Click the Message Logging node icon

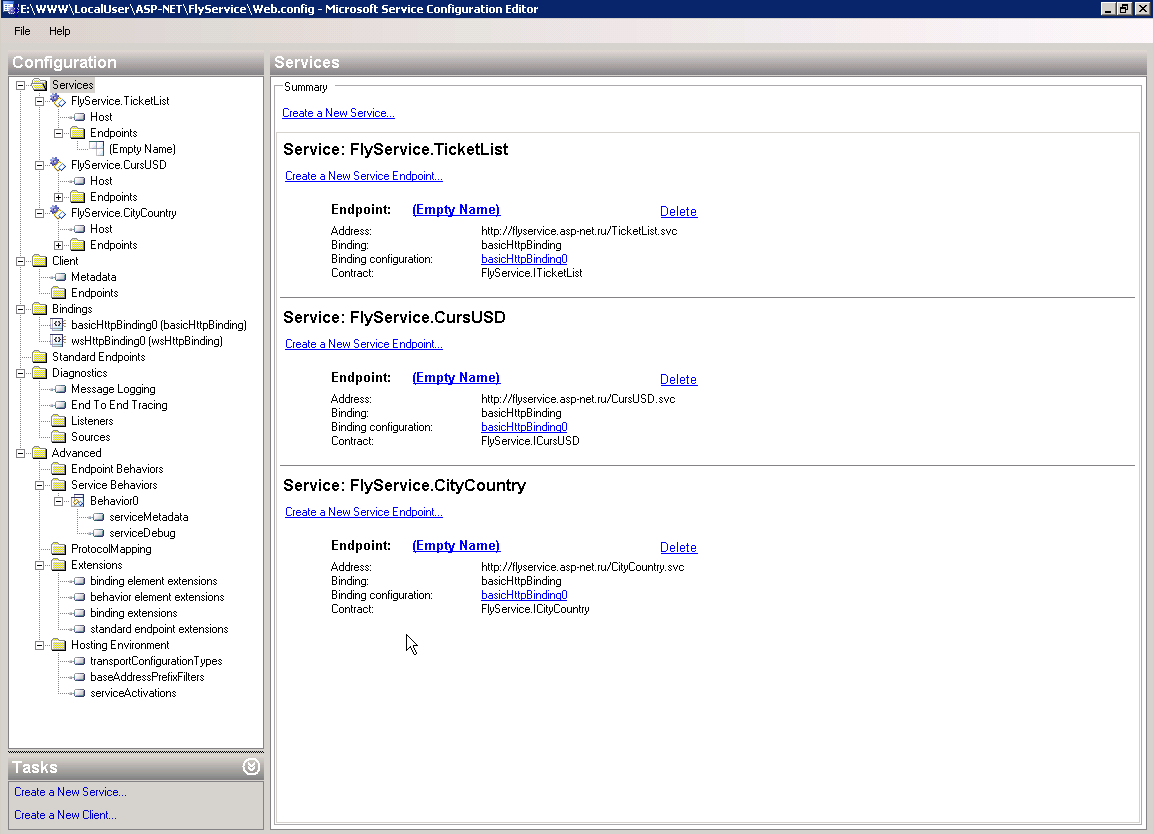(x=61, y=389)
